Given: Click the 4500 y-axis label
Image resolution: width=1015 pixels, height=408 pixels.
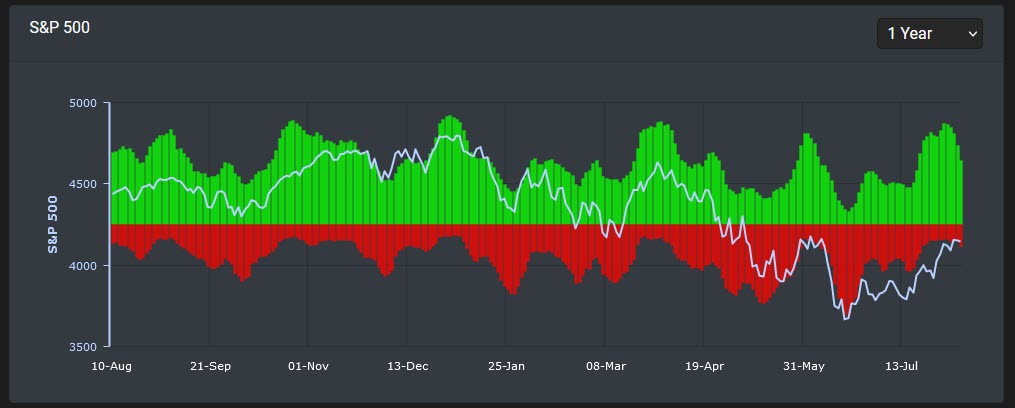Looking at the screenshot, I should [82, 184].
